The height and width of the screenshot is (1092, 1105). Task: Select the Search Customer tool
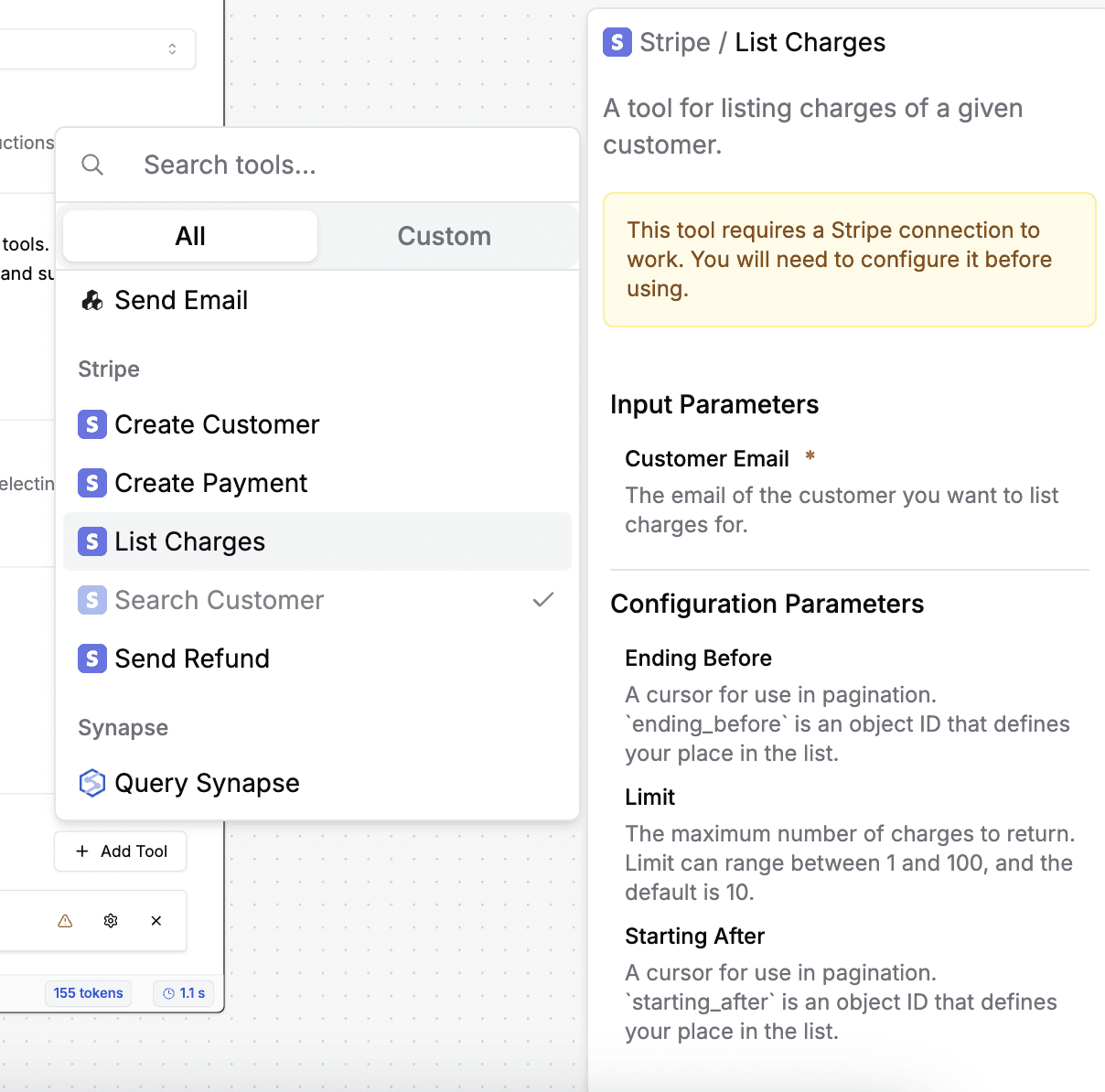click(x=317, y=600)
